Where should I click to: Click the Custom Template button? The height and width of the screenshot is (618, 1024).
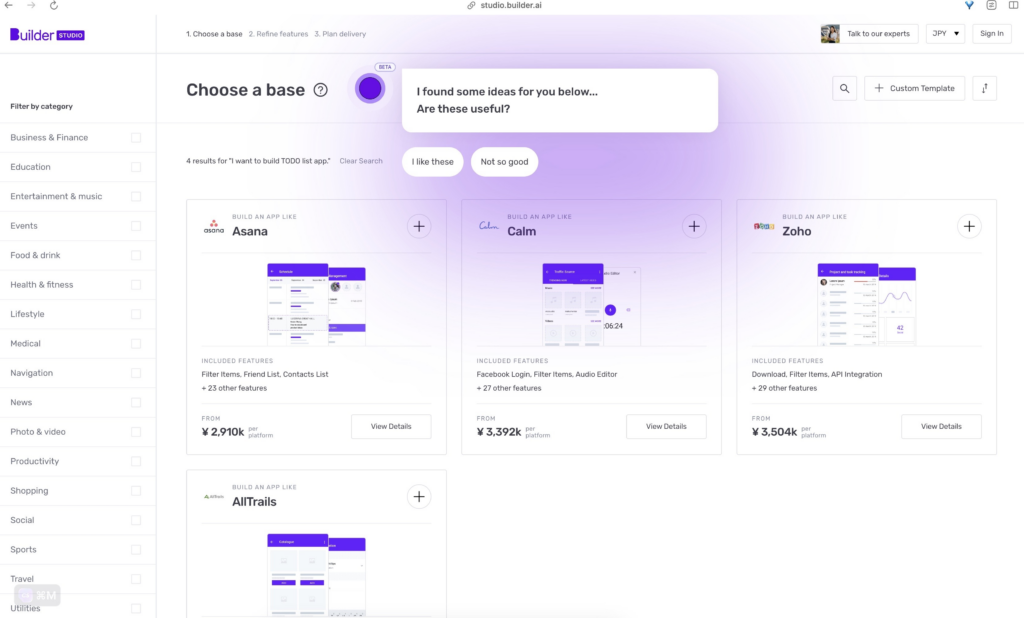pos(914,88)
